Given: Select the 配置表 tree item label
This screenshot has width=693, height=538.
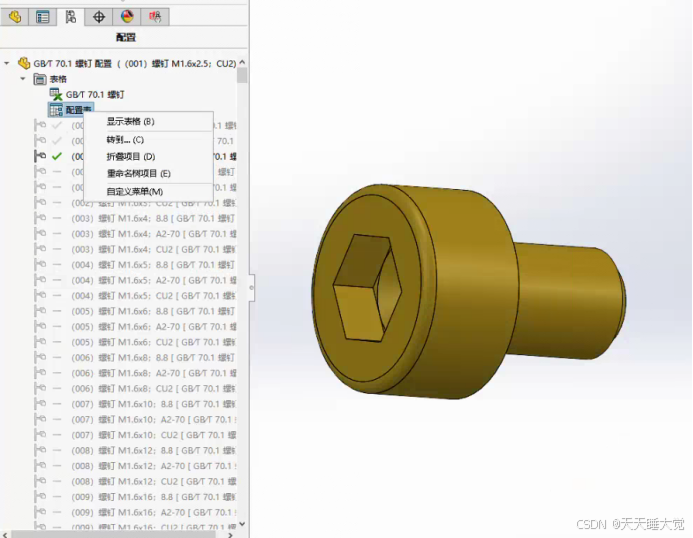Looking at the screenshot, I should (78, 110).
